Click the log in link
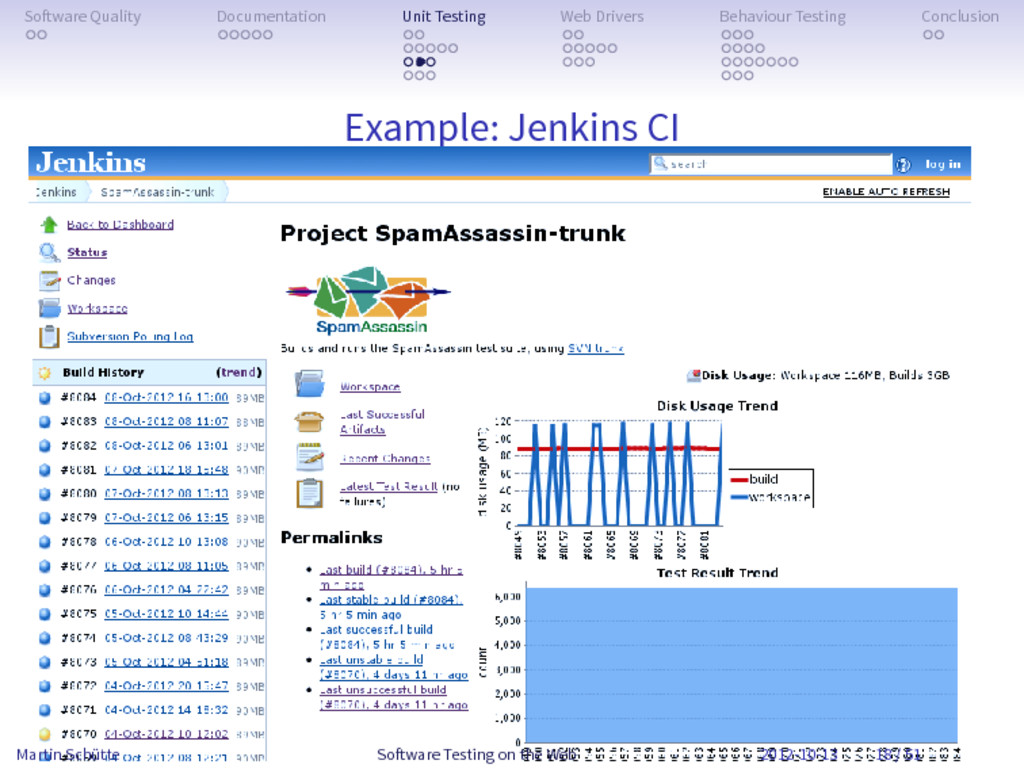Image resolution: width=1024 pixels, height=768 pixels. tap(943, 164)
